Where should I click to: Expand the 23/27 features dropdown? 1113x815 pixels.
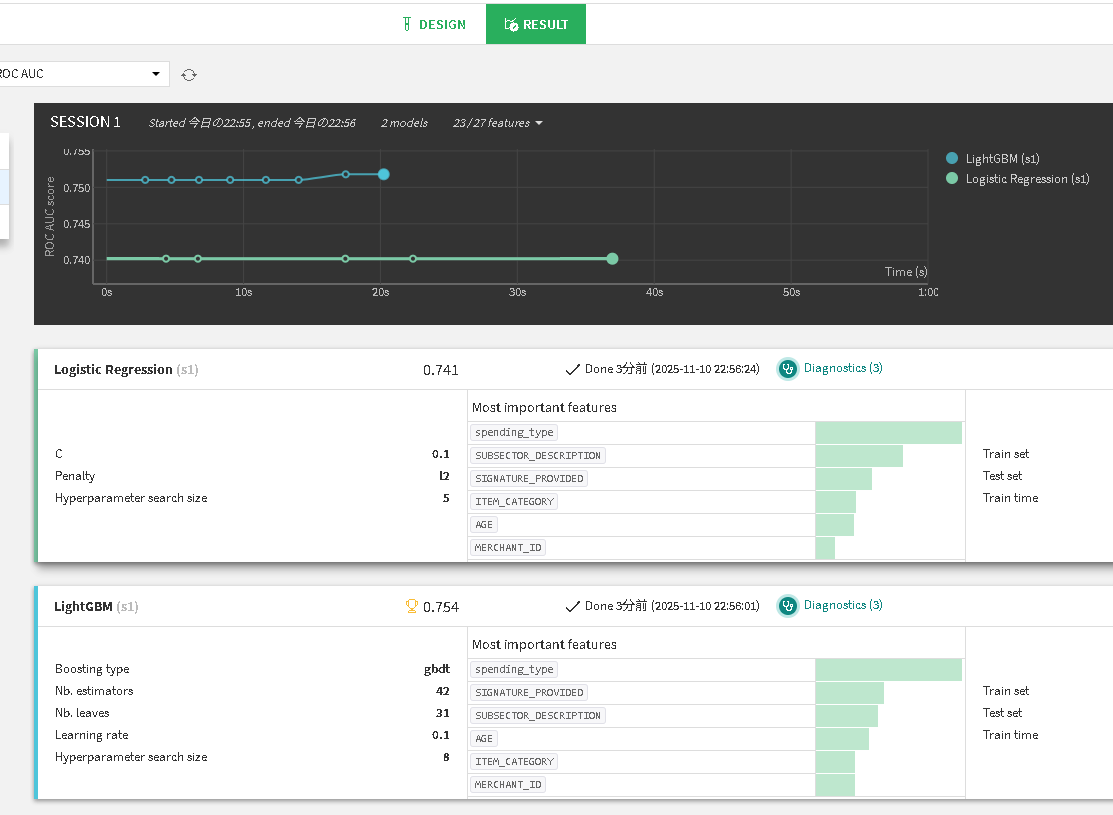pyautogui.click(x=497, y=123)
